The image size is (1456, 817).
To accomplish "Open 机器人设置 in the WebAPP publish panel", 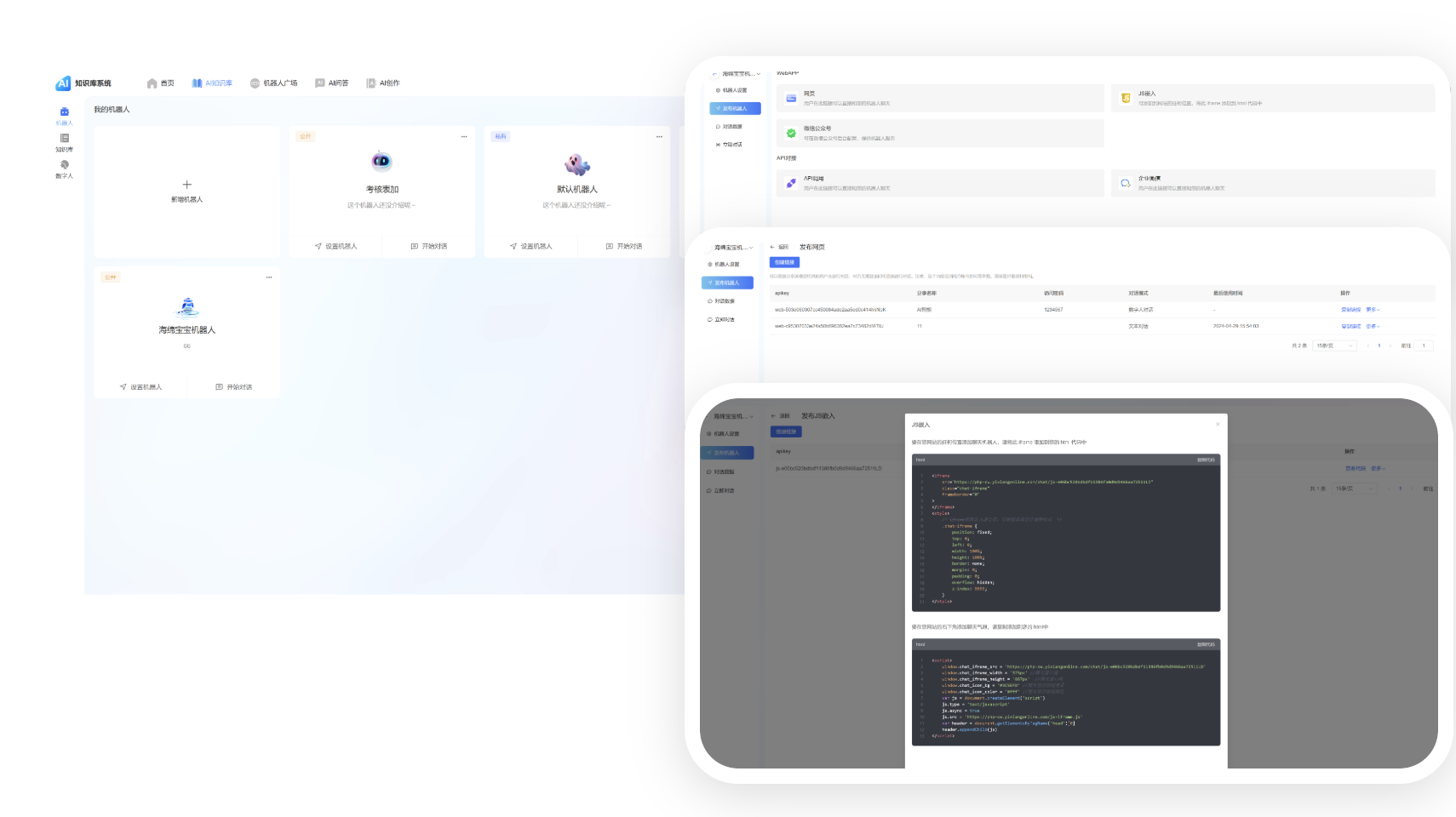I will [x=732, y=90].
